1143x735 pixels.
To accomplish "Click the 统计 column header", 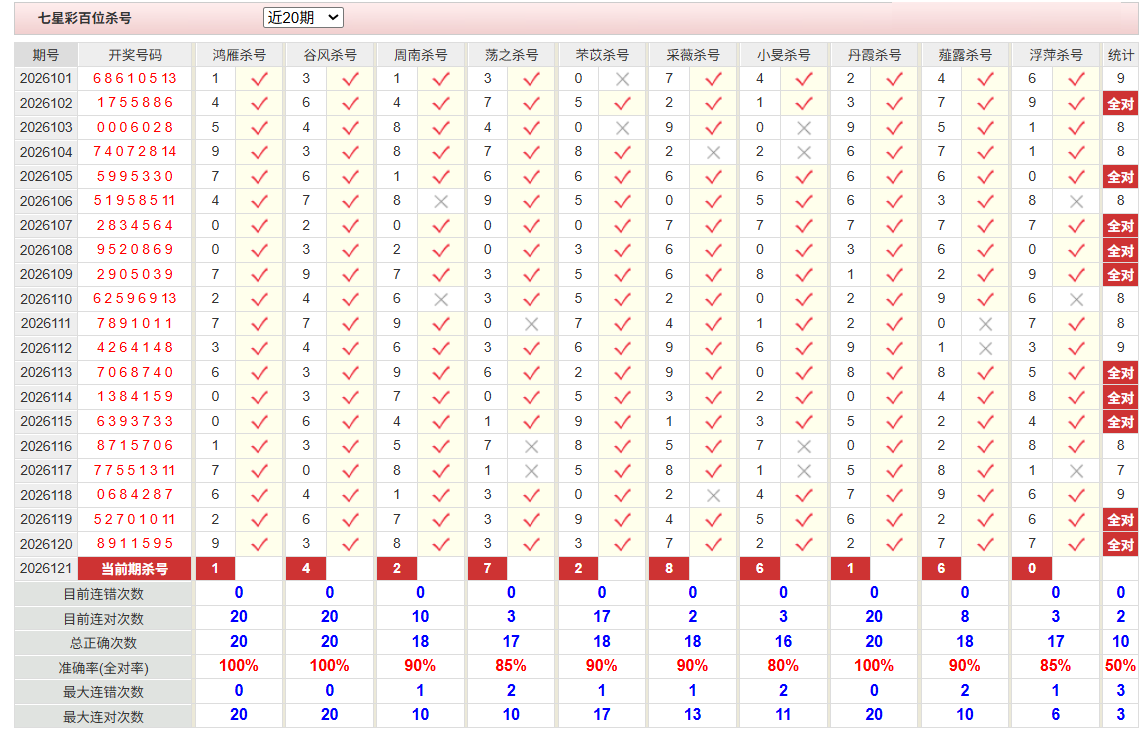I will coord(1120,55).
